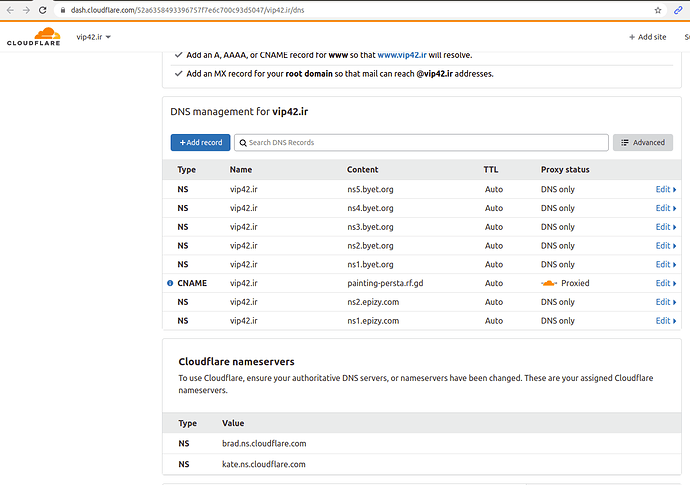Select ns2.epizy.com content cell

(x=373, y=302)
